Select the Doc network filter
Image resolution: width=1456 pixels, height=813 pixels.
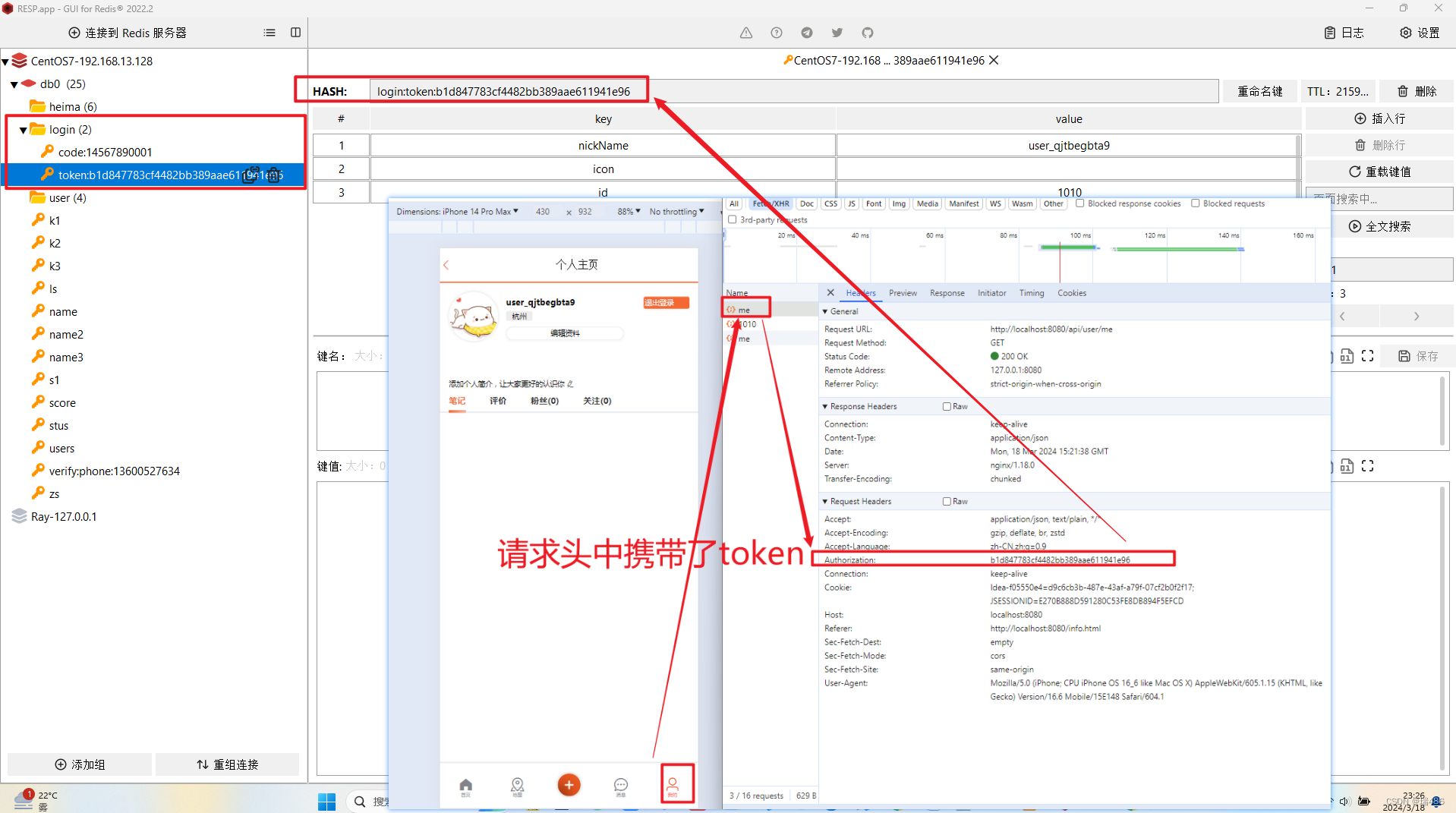point(806,203)
